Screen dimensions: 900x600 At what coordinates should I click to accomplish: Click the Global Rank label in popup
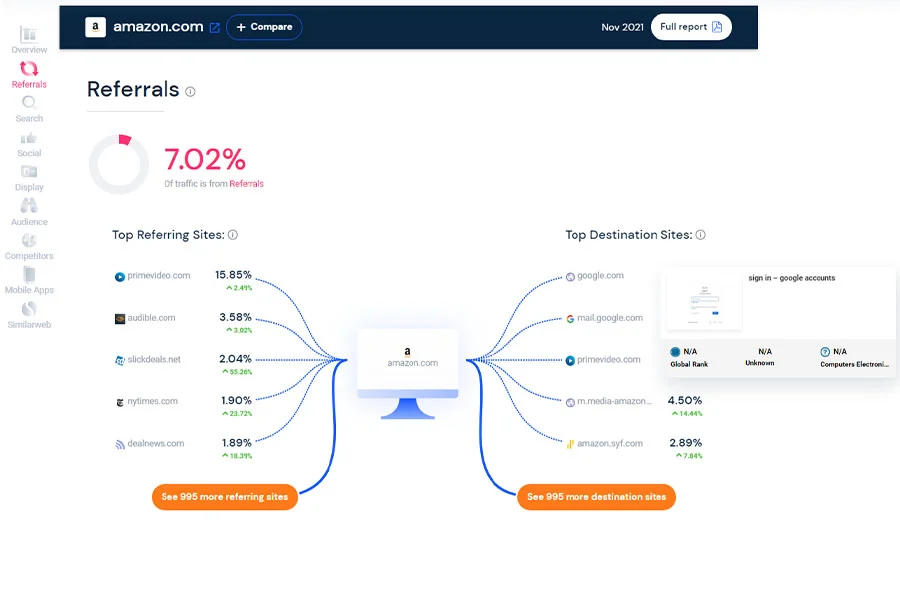pos(689,364)
